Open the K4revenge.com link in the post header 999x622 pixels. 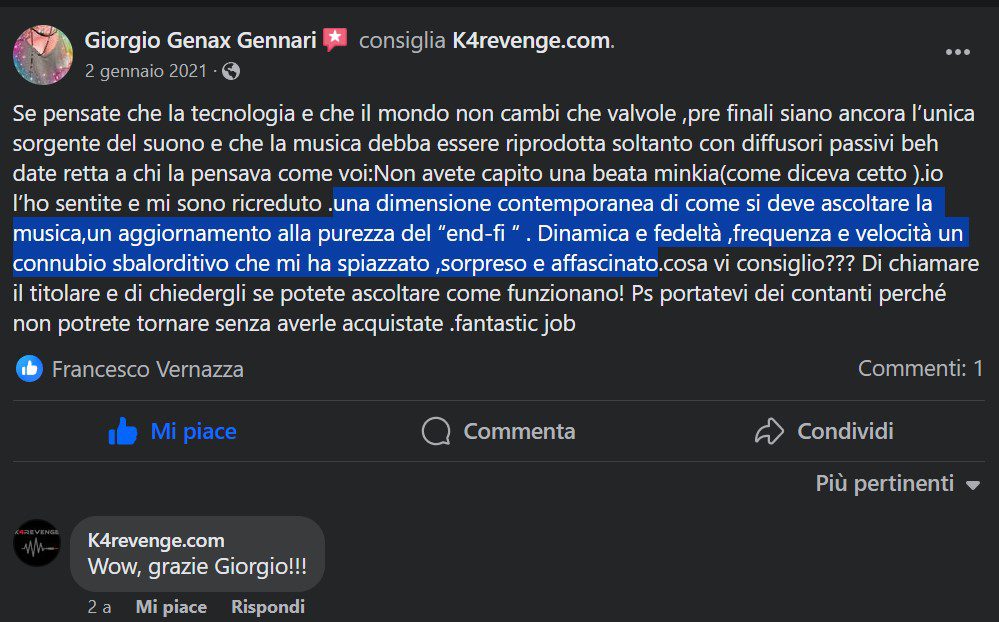tap(530, 41)
